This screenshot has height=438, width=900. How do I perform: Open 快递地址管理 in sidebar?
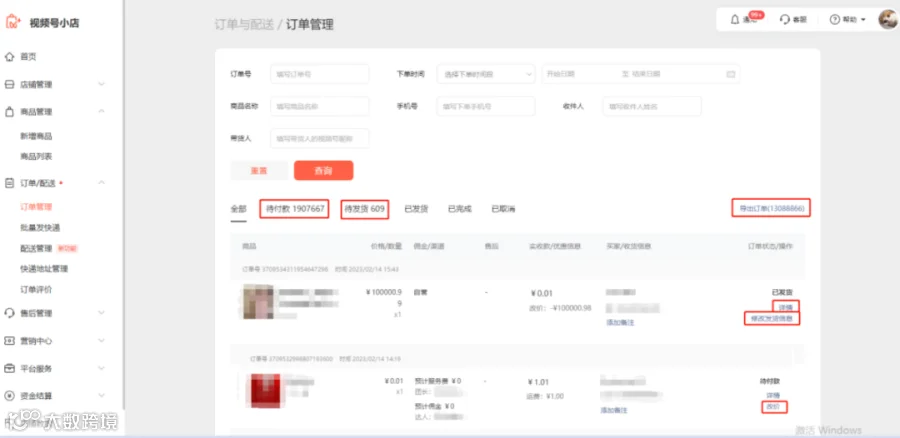tap(44, 269)
